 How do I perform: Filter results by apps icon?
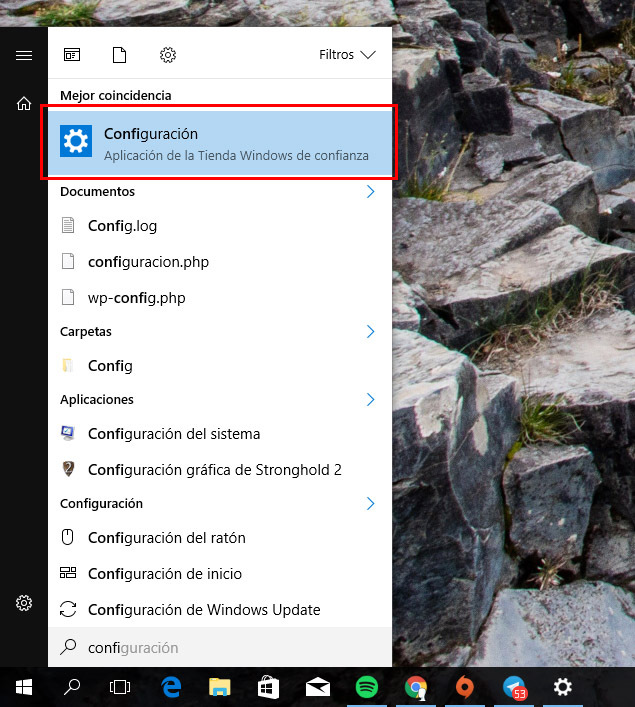pos(72,55)
